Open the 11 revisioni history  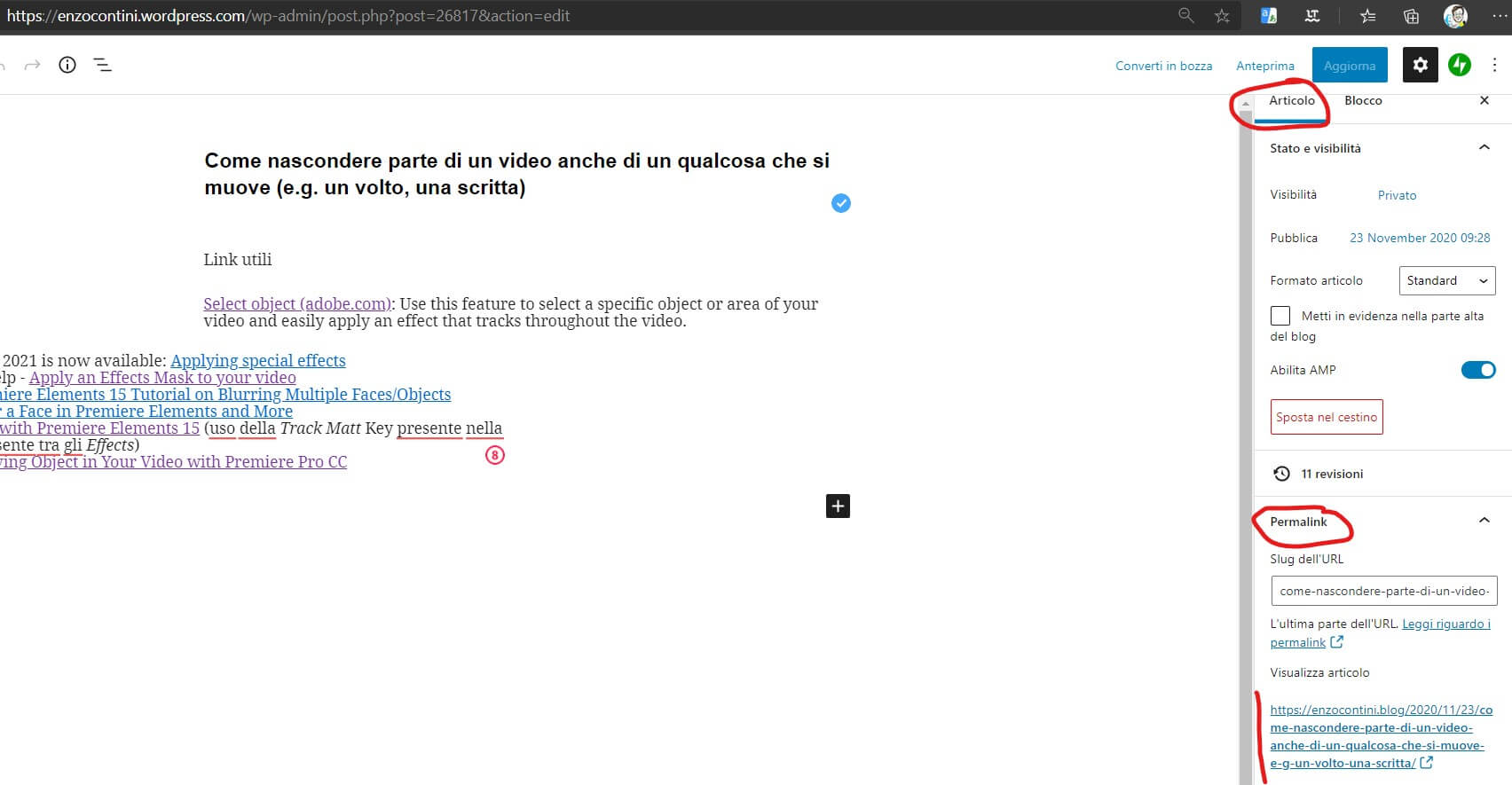tap(1331, 474)
